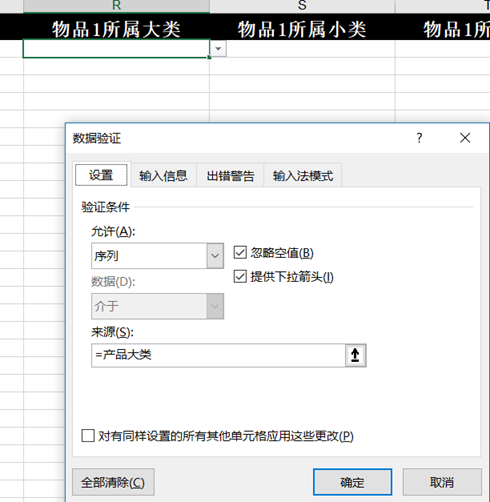Viewport: 490px width, 502px height.
Task: Click the range selector icon beside source field
Action: (x=355, y=355)
